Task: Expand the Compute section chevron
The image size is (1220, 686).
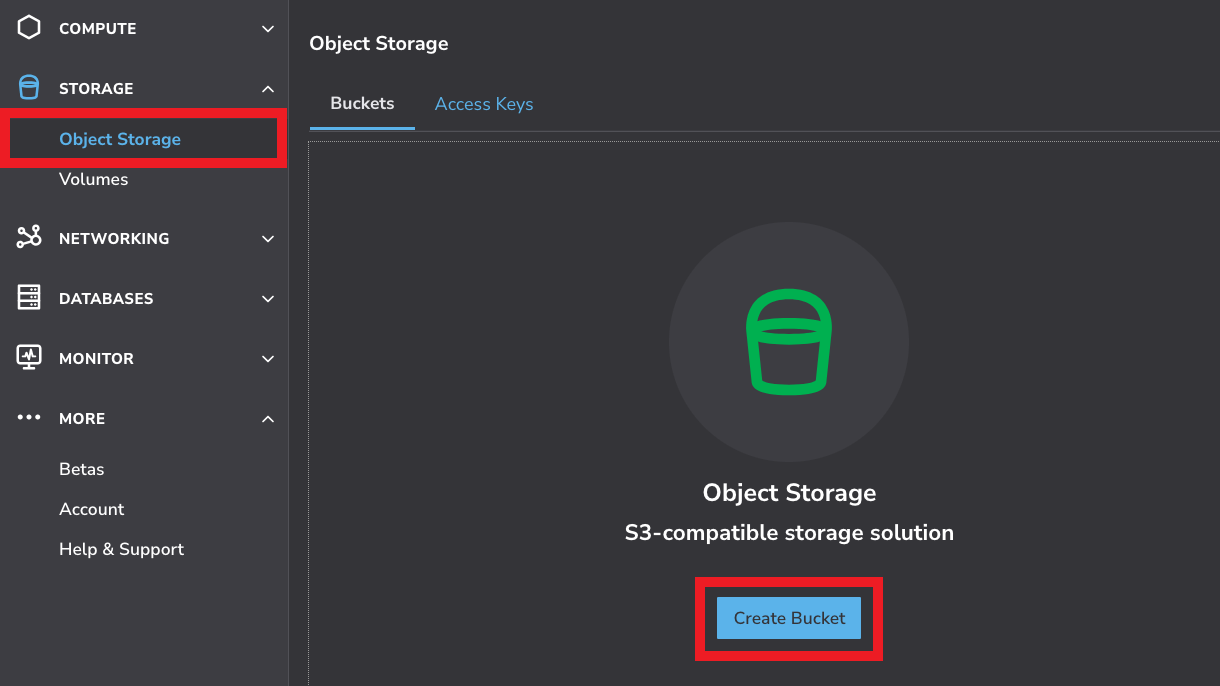Action: pos(268,29)
